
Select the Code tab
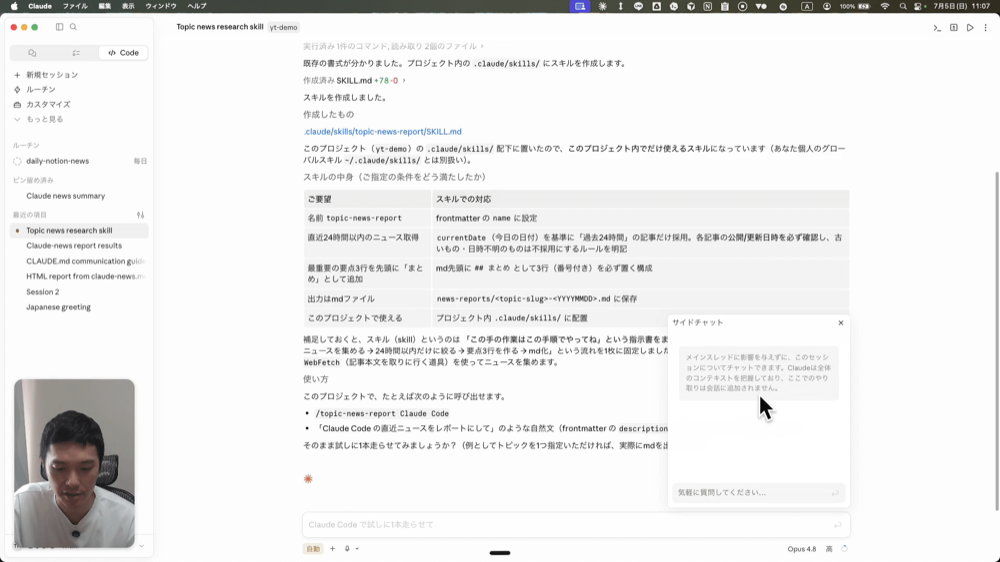coord(123,53)
